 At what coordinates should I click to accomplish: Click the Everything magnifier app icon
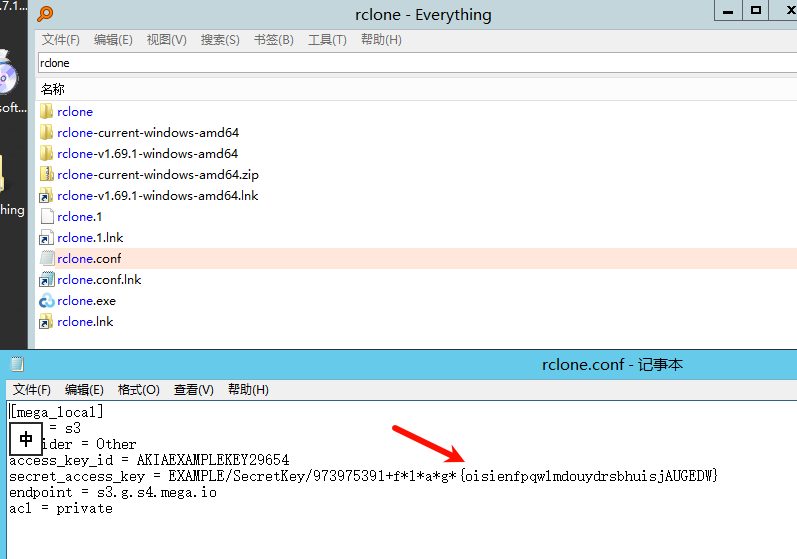coord(45,14)
